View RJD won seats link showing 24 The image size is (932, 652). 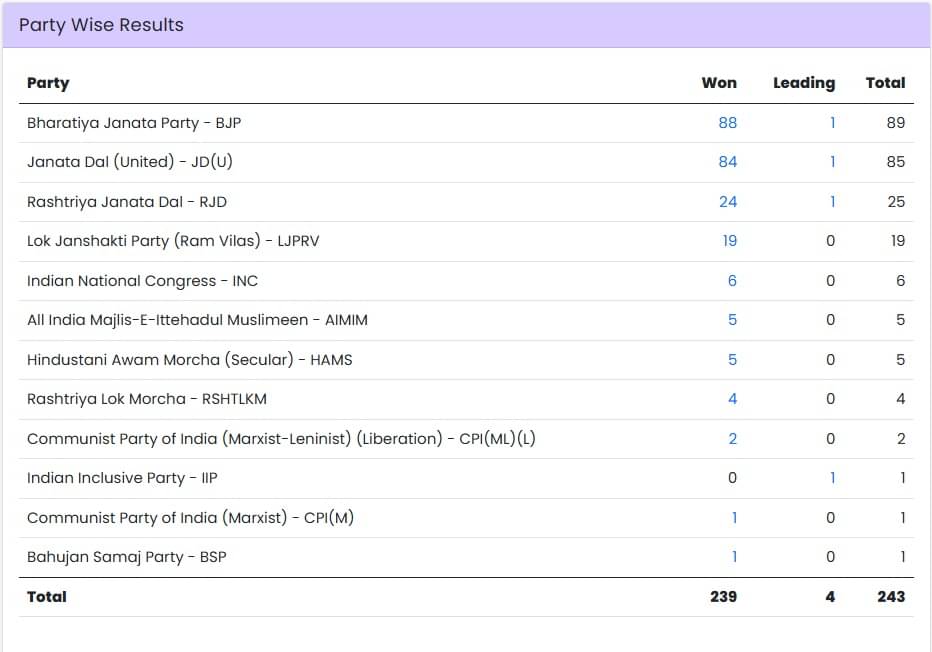click(x=727, y=202)
